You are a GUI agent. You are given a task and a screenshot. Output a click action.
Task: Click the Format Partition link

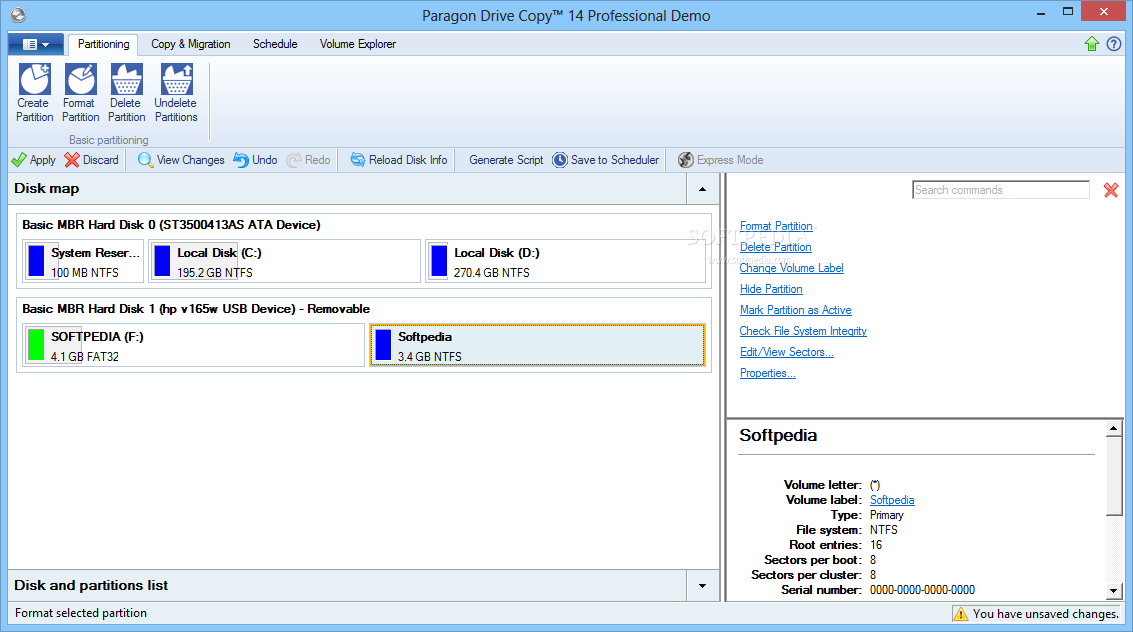(776, 226)
